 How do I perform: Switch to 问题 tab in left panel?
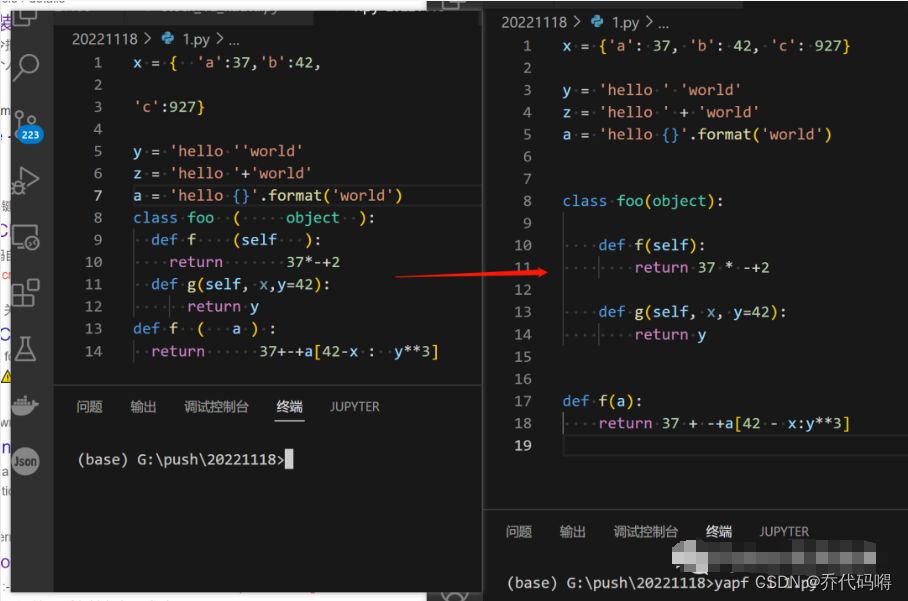click(90, 406)
